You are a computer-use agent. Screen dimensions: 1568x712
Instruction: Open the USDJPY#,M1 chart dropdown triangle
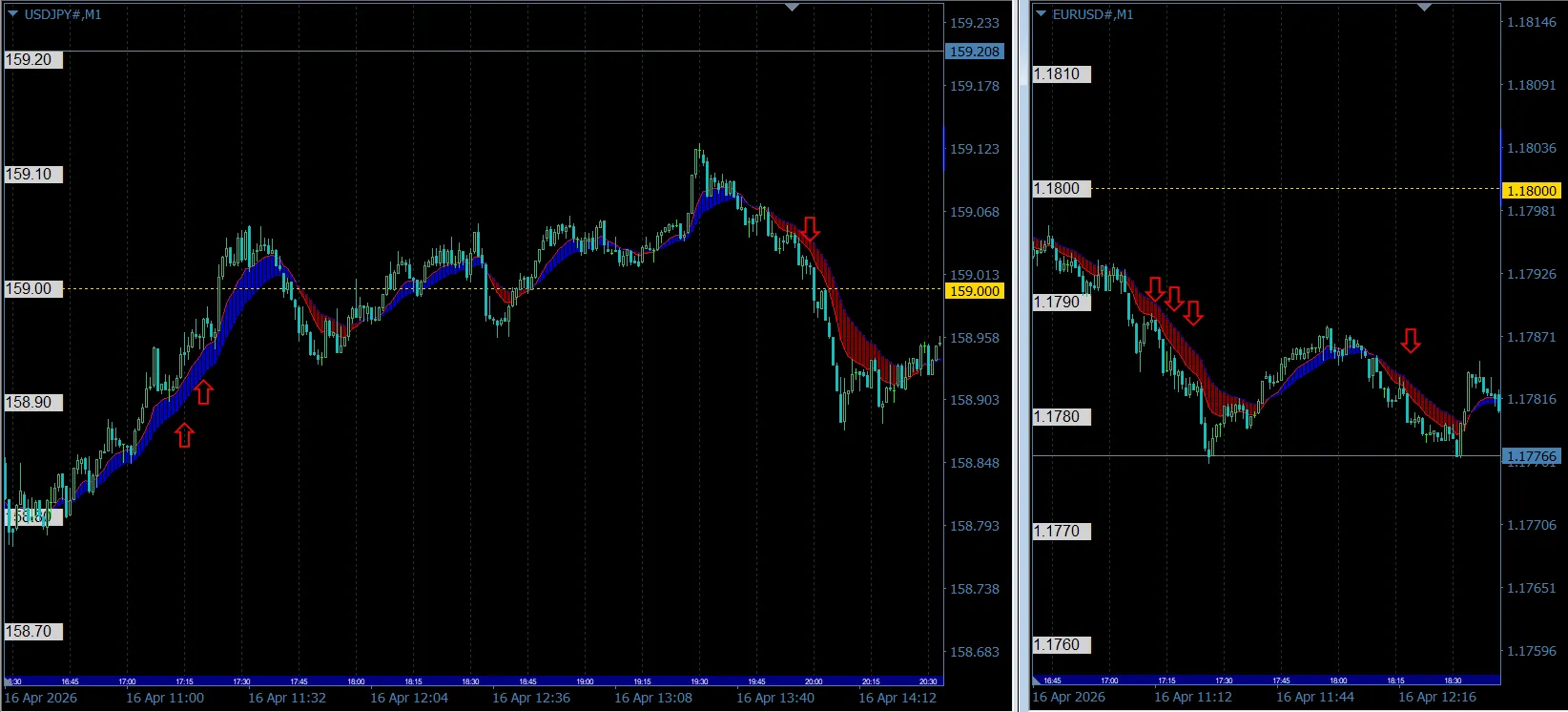pos(12,14)
